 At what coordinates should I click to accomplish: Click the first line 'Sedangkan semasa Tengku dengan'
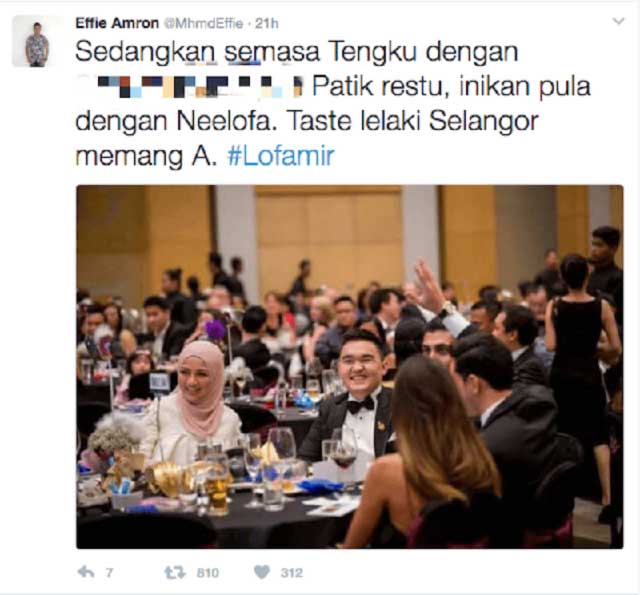coord(297,53)
